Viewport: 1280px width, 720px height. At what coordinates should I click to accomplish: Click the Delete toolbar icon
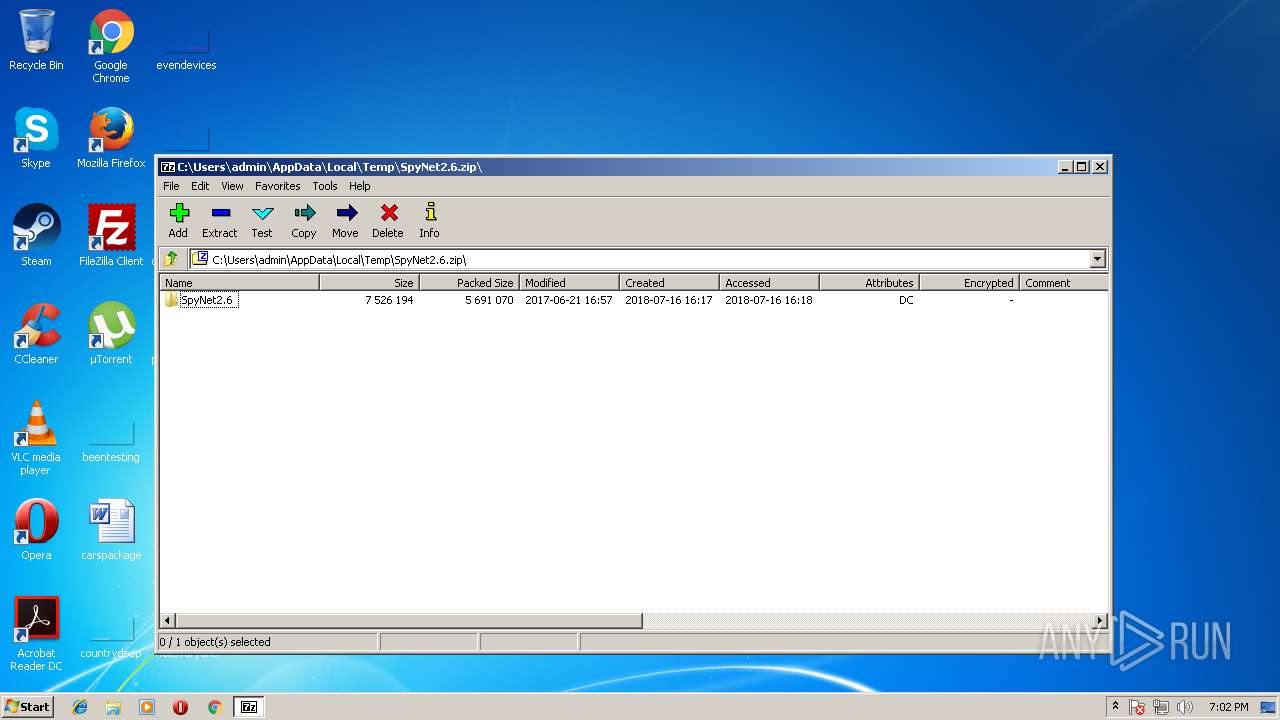(x=388, y=220)
